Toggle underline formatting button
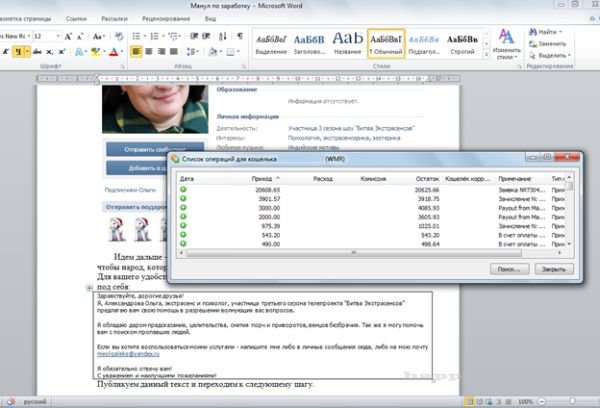This screenshot has height=408, width=600. 18,51
